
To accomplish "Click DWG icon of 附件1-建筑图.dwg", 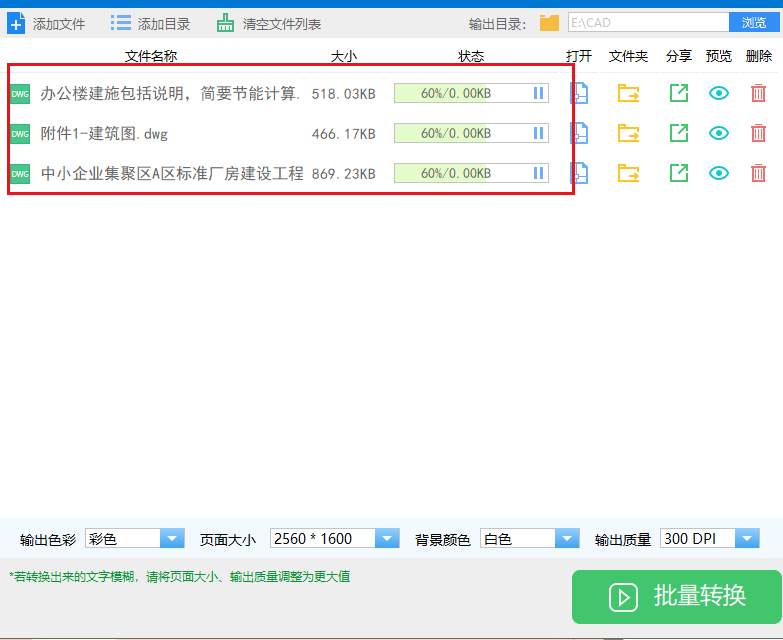I will tap(20, 134).
